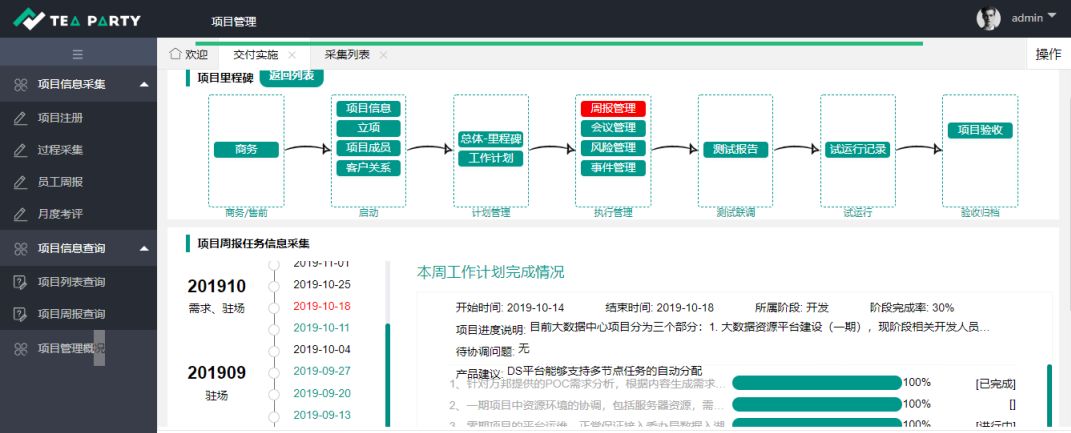
Task: Collapse the sidebar with hamburger icon
Action: click(x=78, y=55)
